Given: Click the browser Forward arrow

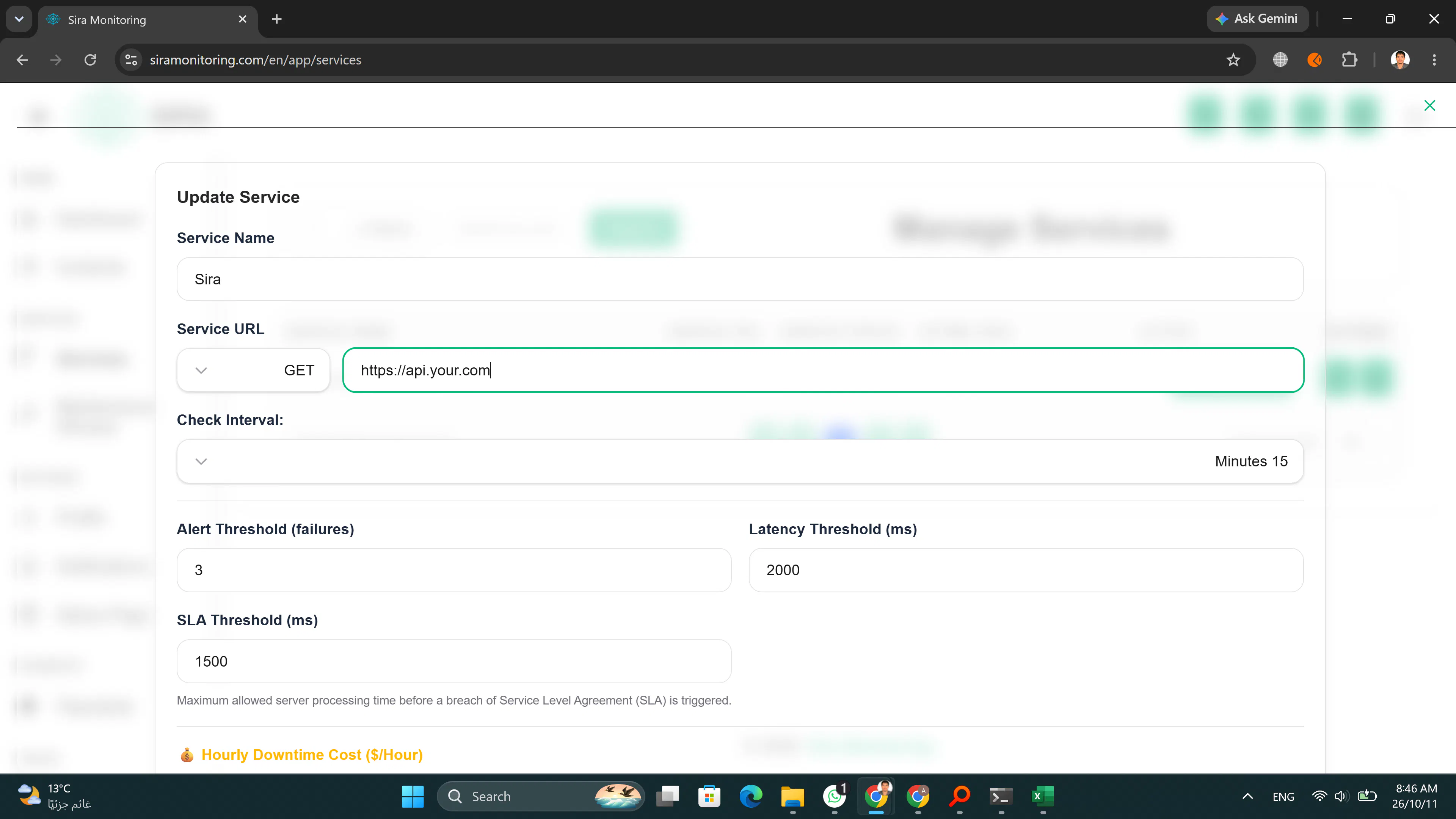Looking at the screenshot, I should click(56, 60).
